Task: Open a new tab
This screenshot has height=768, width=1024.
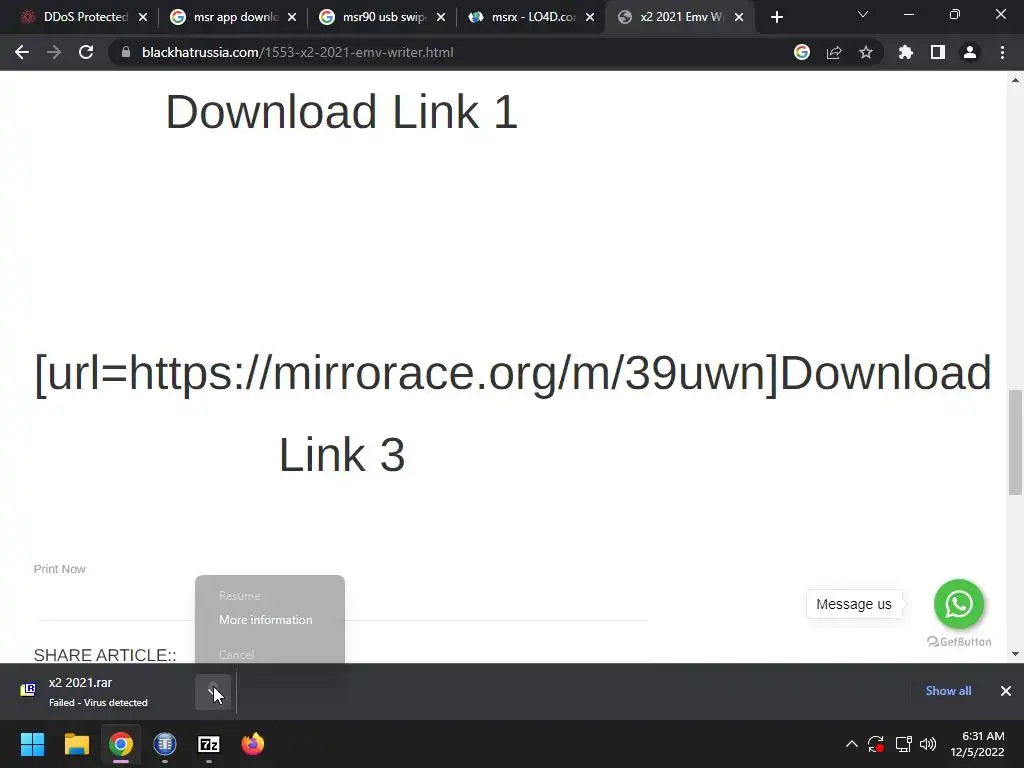Action: pos(776,17)
